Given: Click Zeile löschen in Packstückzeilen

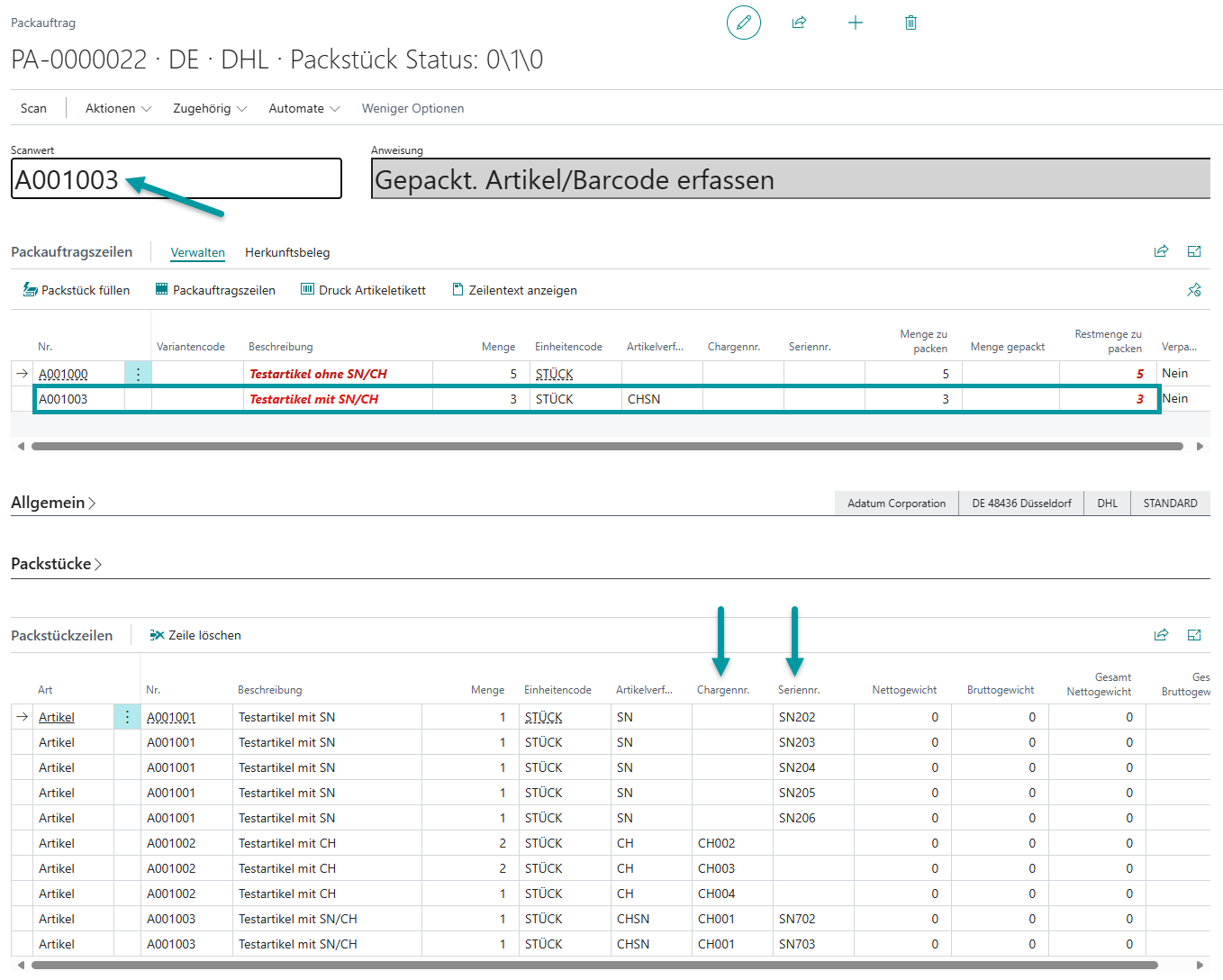Looking at the screenshot, I should point(195,635).
